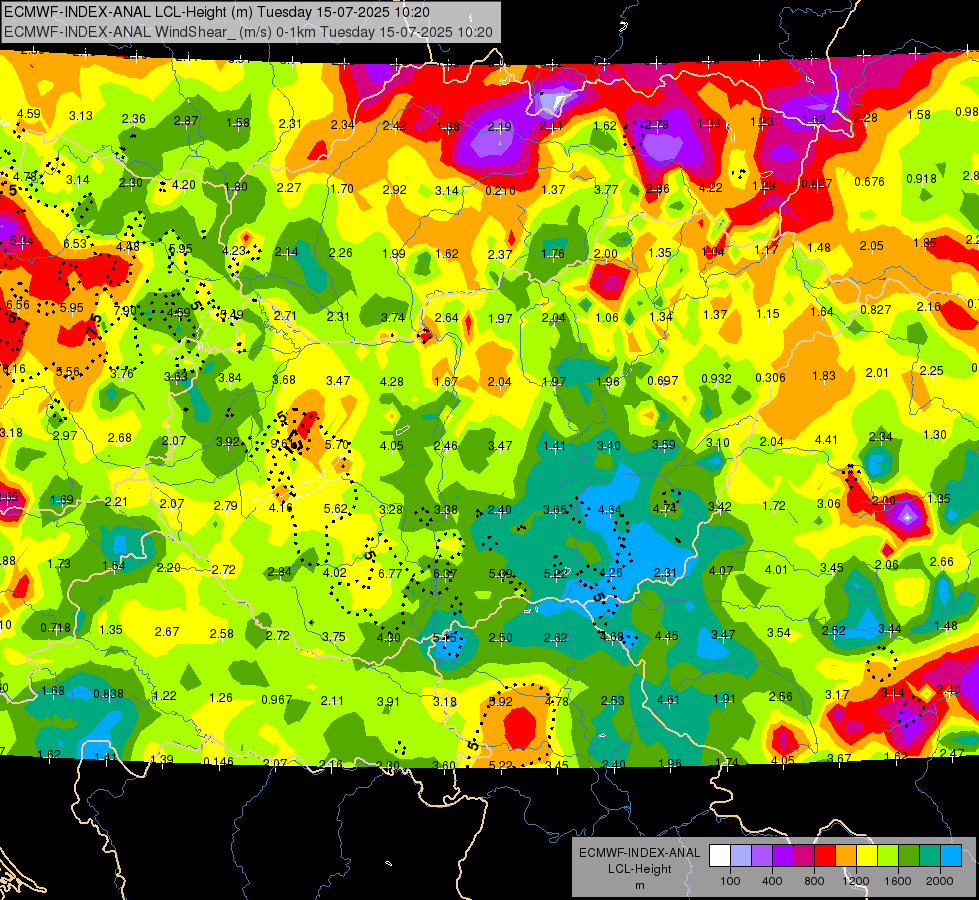Viewport: 979px width, 900px height.
Task: Select the light lavender legend swatch
Action: coord(741,856)
